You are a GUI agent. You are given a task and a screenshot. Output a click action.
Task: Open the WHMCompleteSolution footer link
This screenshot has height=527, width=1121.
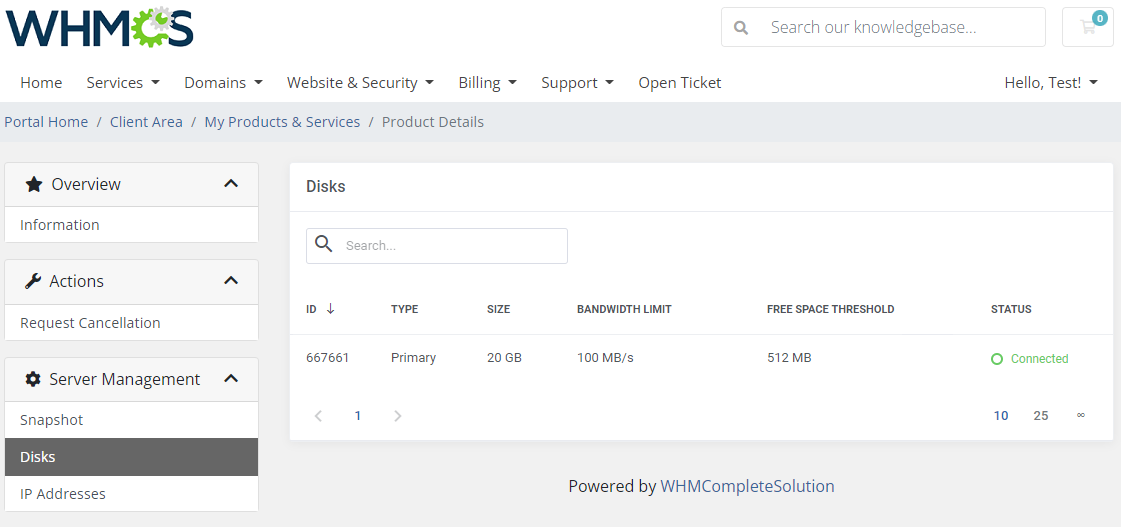(x=747, y=486)
